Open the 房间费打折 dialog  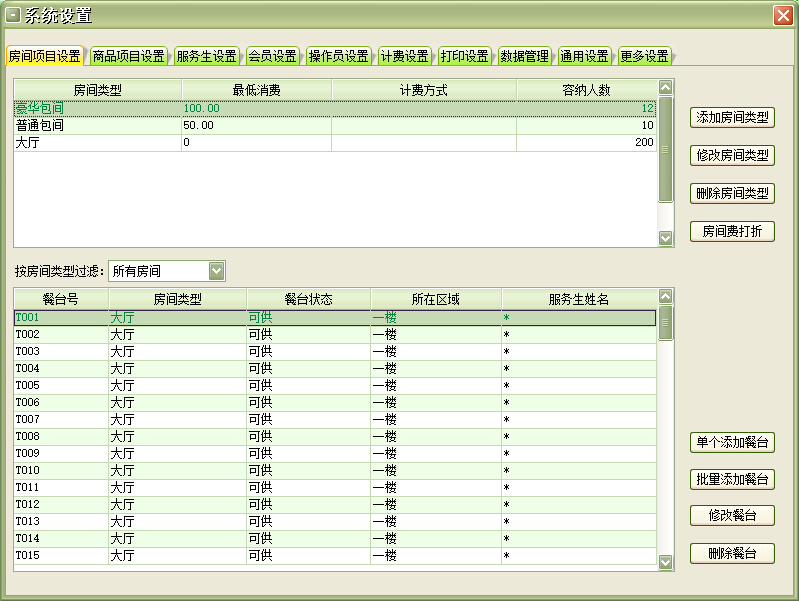(732, 231)
